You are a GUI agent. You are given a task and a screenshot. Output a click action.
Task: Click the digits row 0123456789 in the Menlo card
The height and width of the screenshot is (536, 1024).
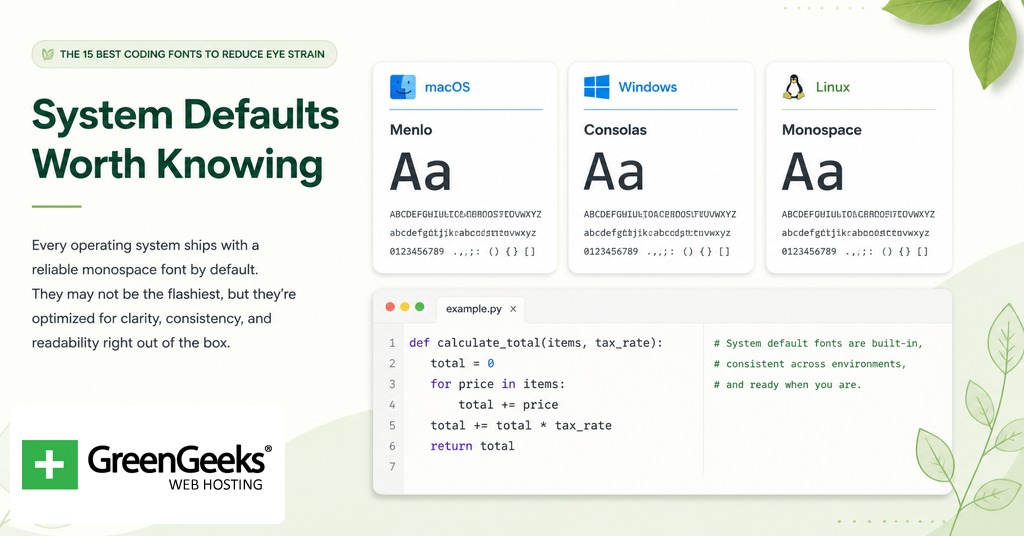pyautogui.click(x=417, y=251)
